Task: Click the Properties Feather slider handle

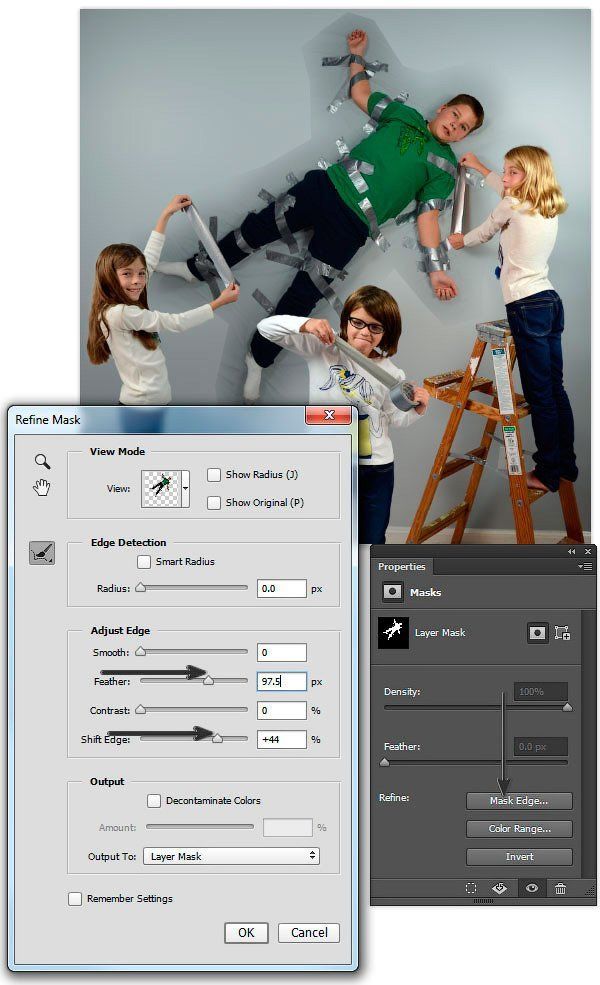Action: [385, 763]
